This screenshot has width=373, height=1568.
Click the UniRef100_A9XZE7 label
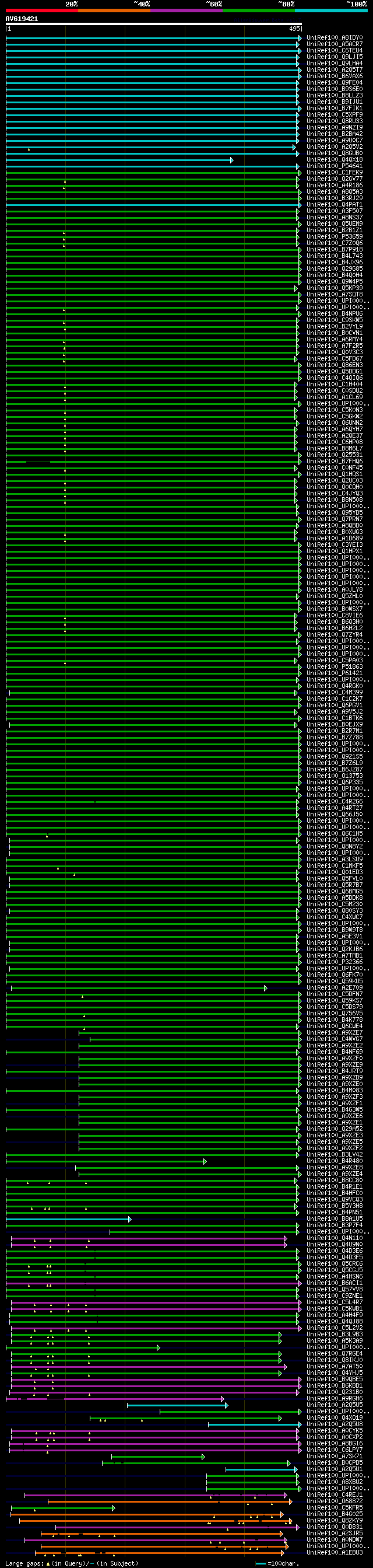coord(335,1033)
